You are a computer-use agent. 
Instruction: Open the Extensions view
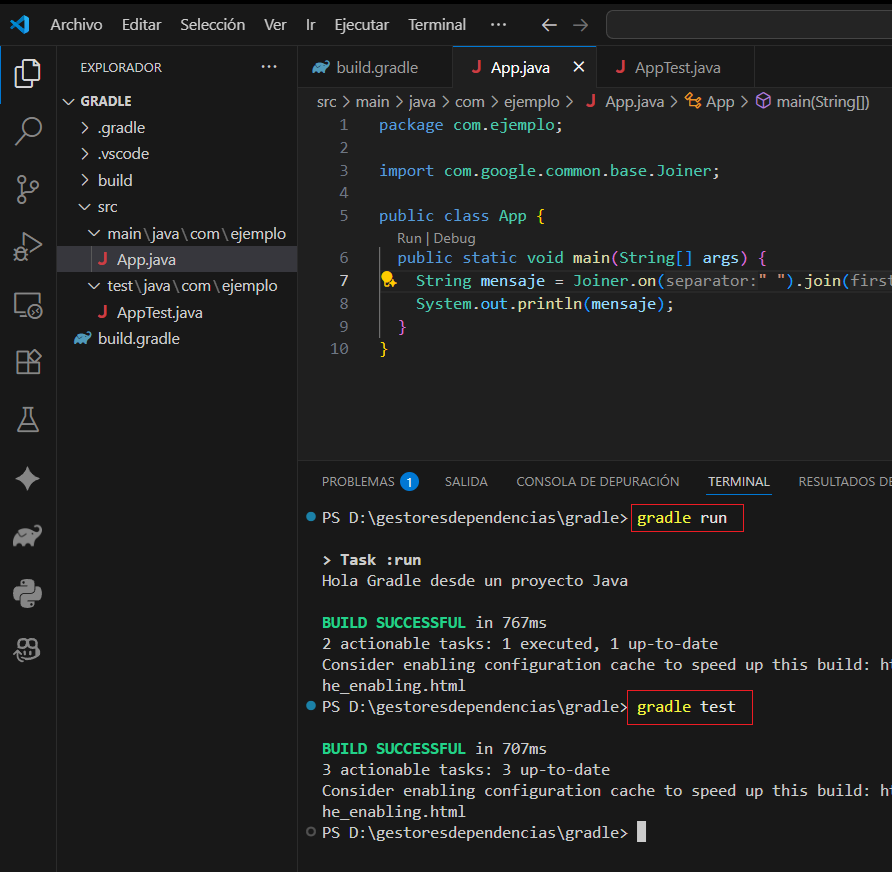[28, 362]
